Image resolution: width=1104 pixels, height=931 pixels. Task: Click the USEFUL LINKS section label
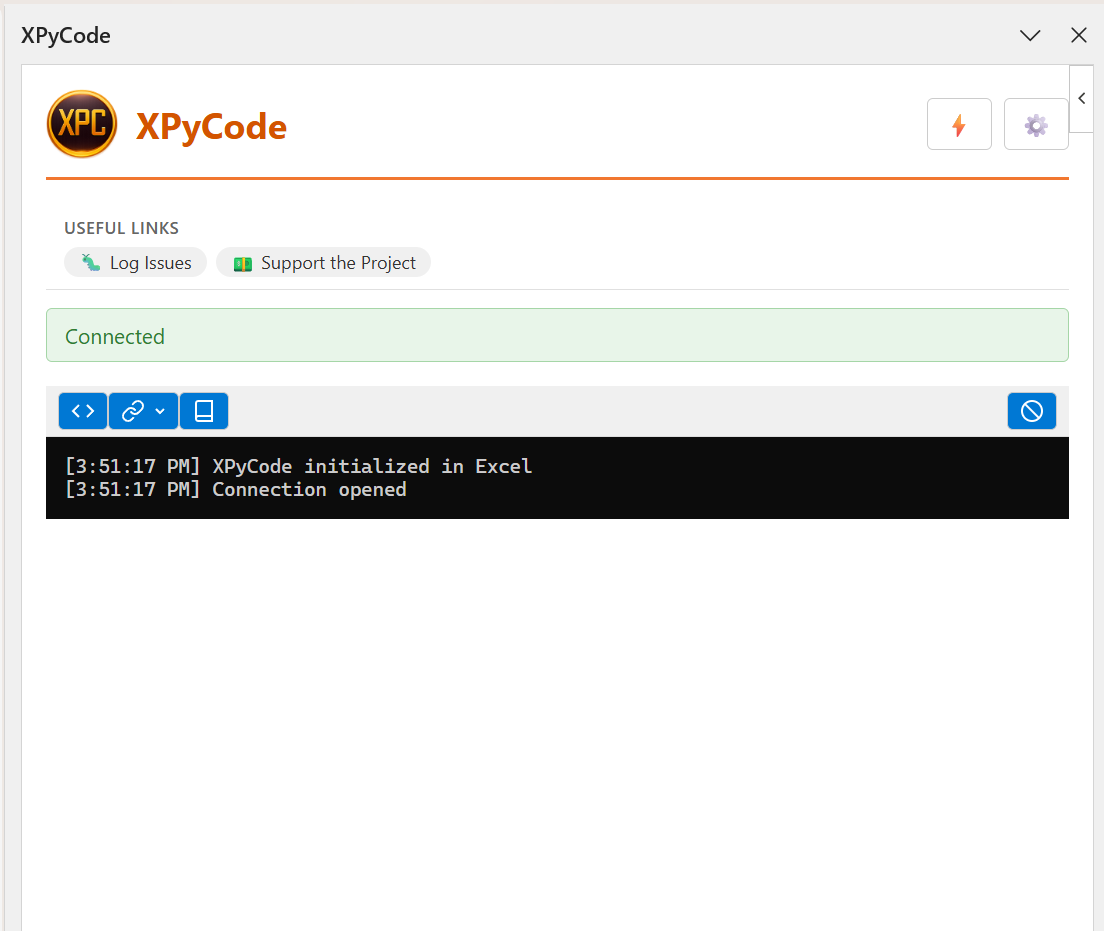[x=122, y=228]
